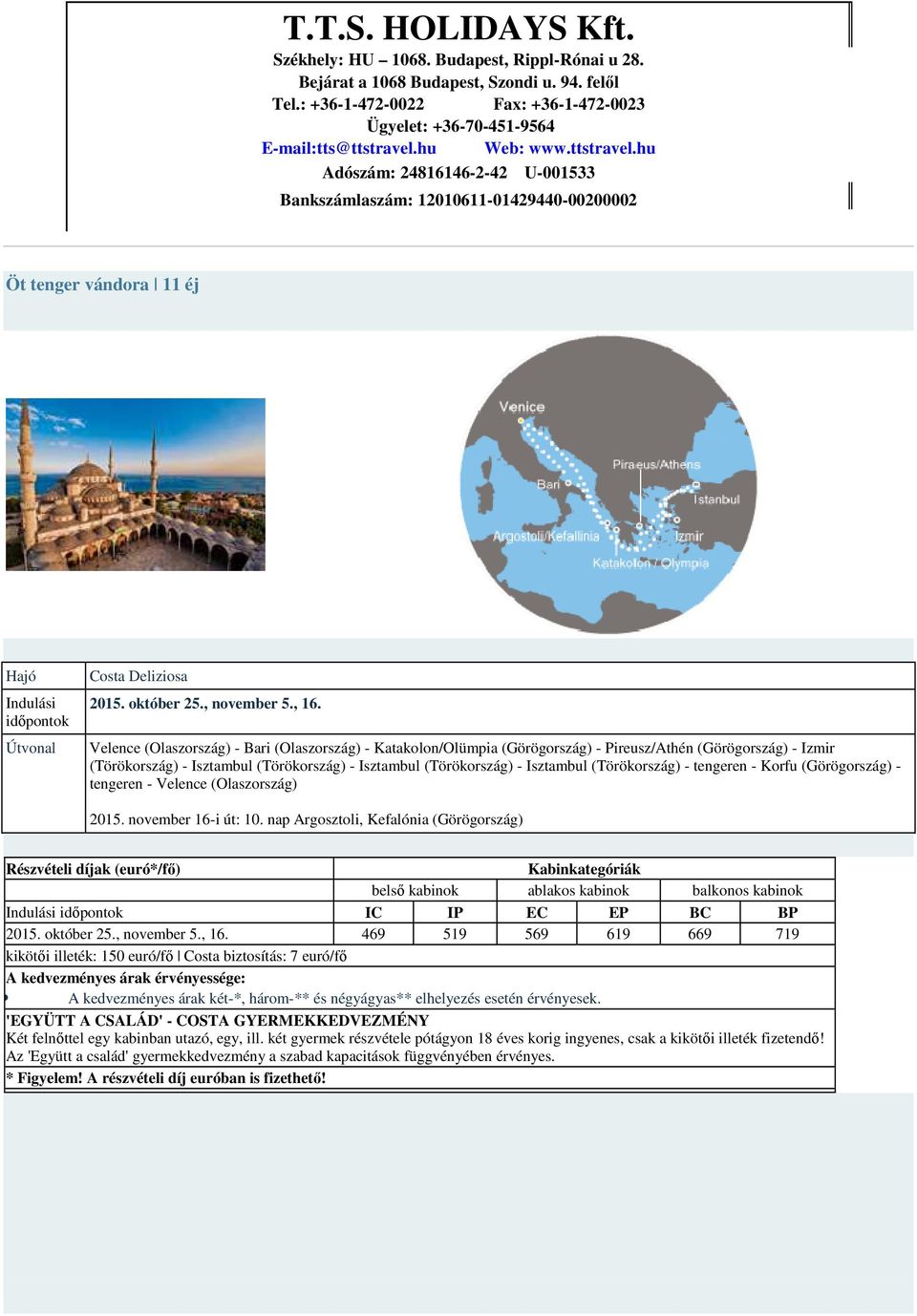The width and height of the screenshot is (917, 1316).
Task: Click the EC column header
Action: point(537,913)
